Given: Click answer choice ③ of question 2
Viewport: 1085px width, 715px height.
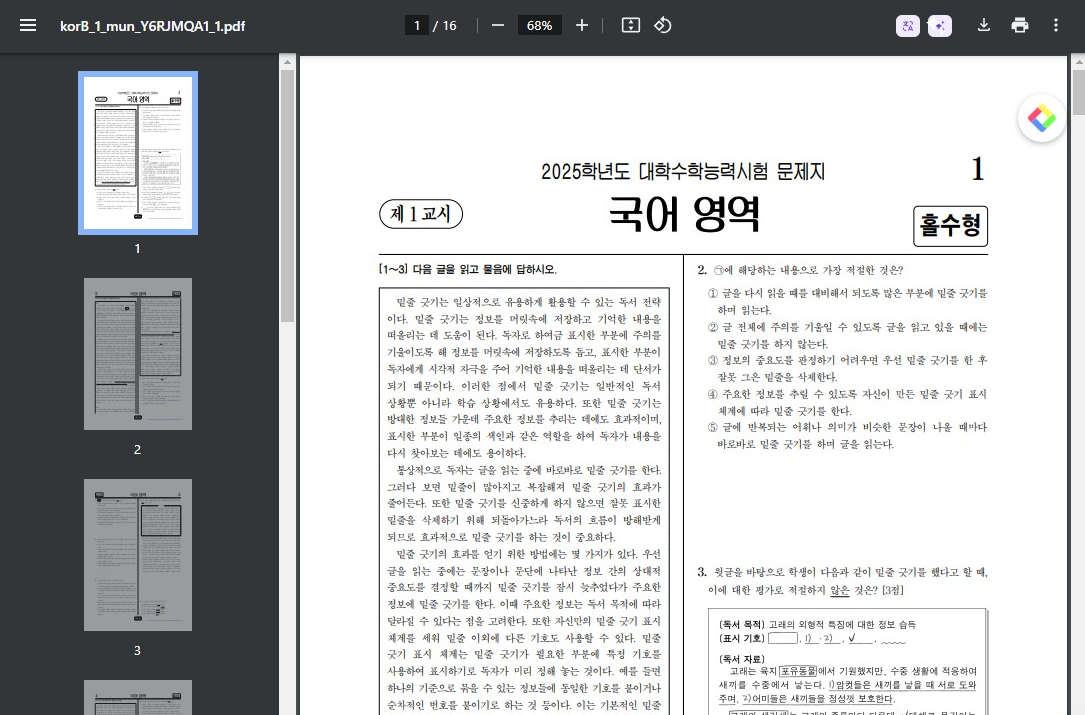Looking at the screenshot, I should click(x=848, y=368).
